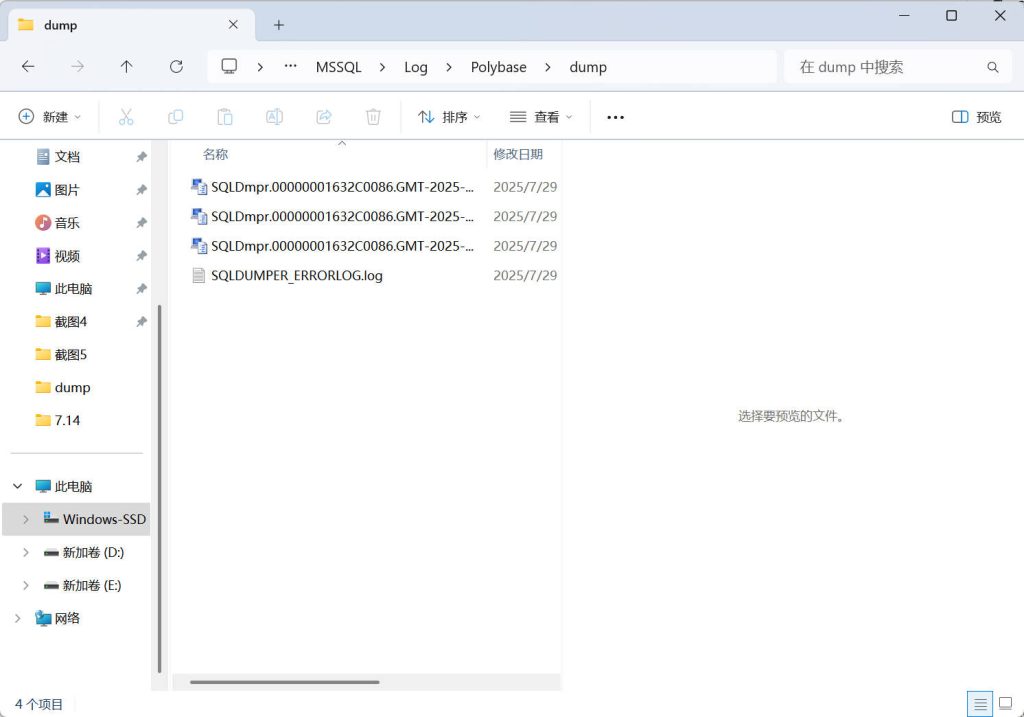Image resolution: width=1024 pixels, height=717 pixels.
Task: Click the 新建 new item button
Action: (x=50, y=117)
